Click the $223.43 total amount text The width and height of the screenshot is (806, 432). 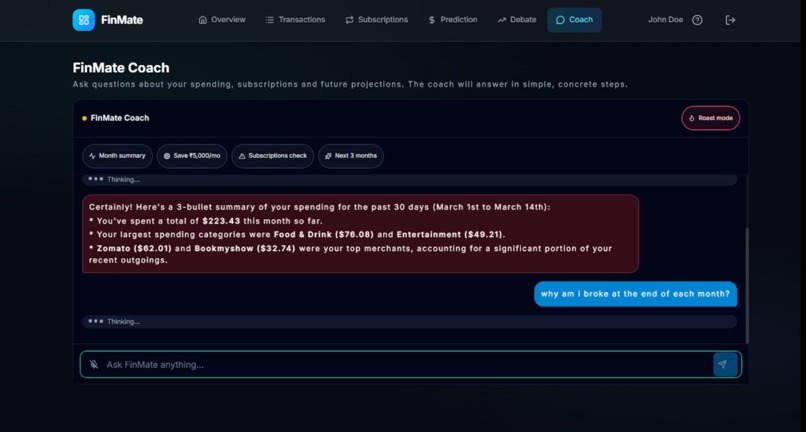coord(221,221)
